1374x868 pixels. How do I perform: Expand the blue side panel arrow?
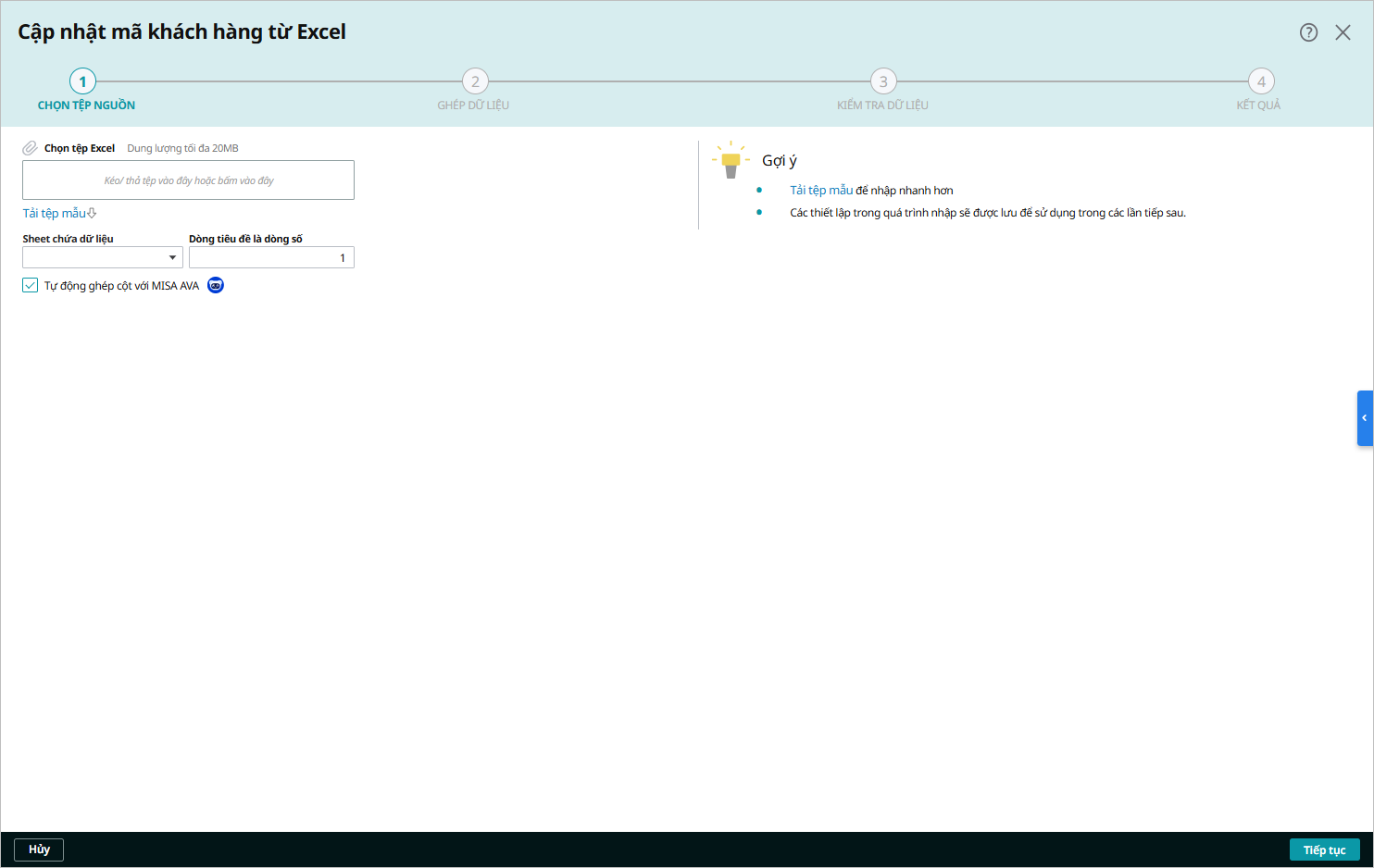[x=1364, y=418]
